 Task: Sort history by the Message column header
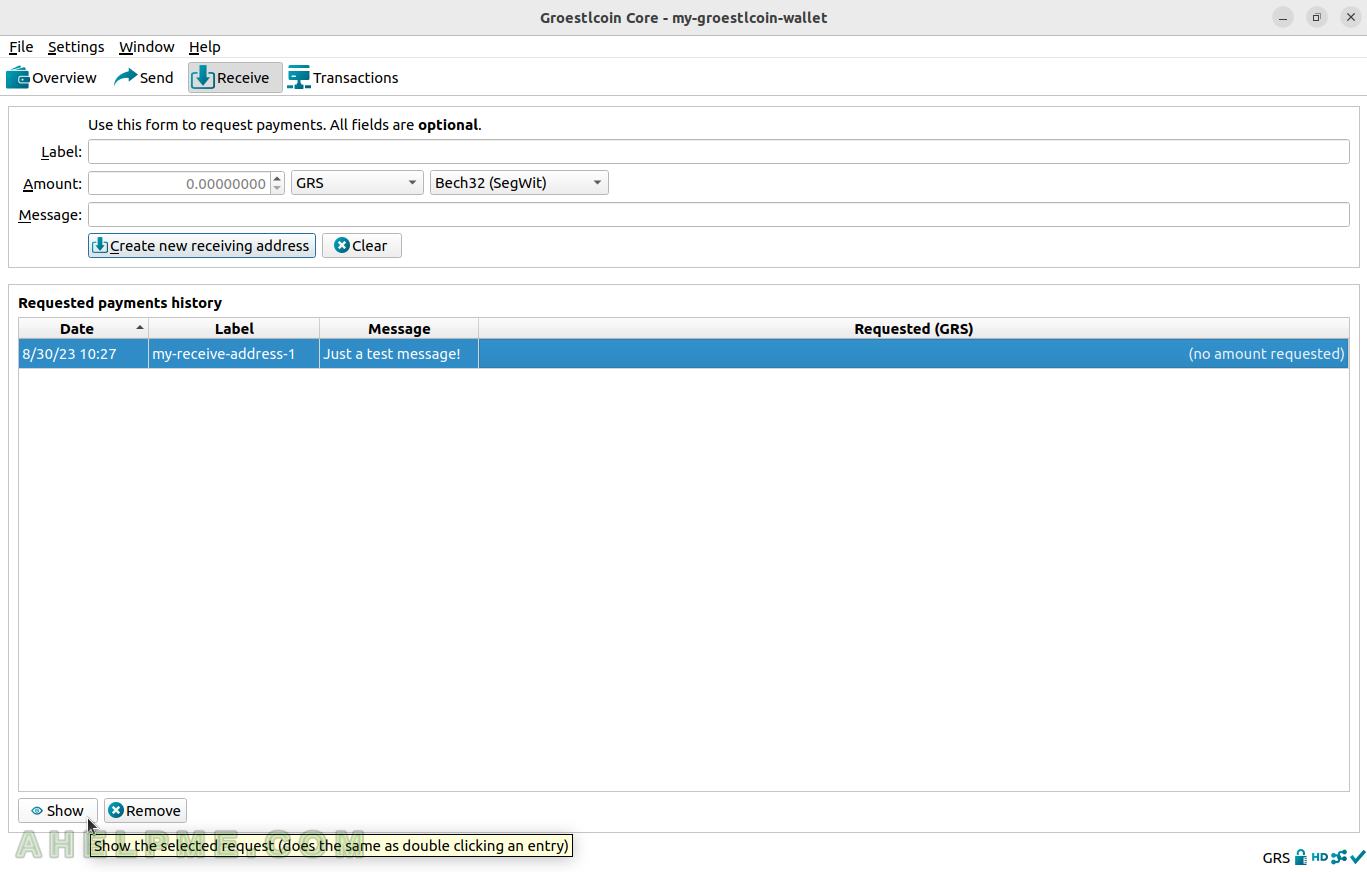(399, 329)
